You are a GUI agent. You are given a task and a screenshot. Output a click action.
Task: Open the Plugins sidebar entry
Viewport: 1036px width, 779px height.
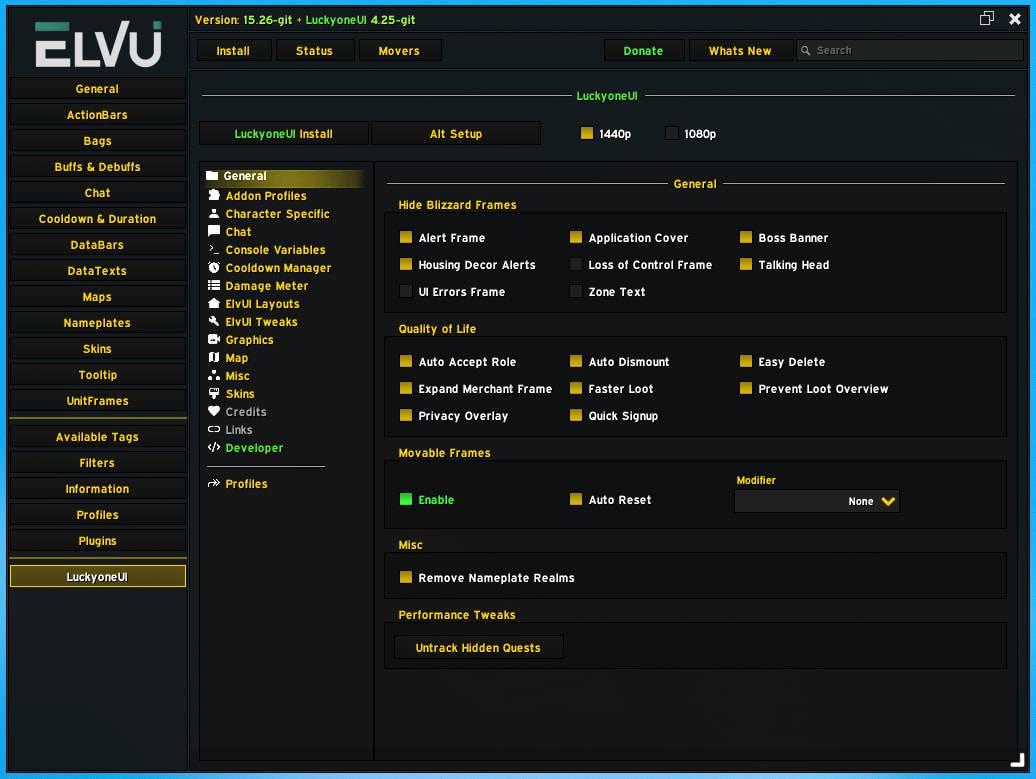tap(97, 540)
